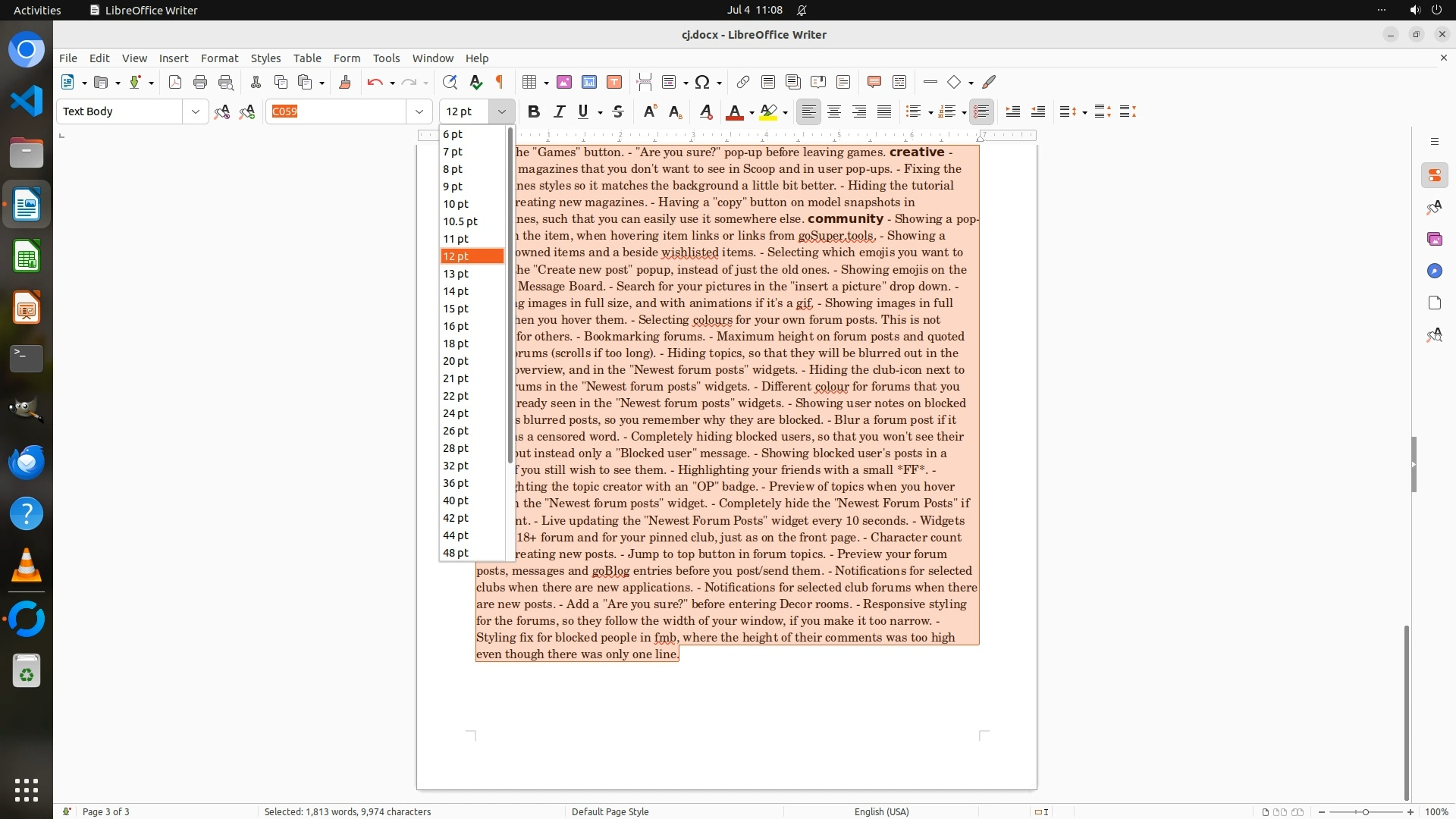The height and width of the screenshot is (819, 1456).
Task: Select 14 pt in font size list
Action: tap(456, 291)
